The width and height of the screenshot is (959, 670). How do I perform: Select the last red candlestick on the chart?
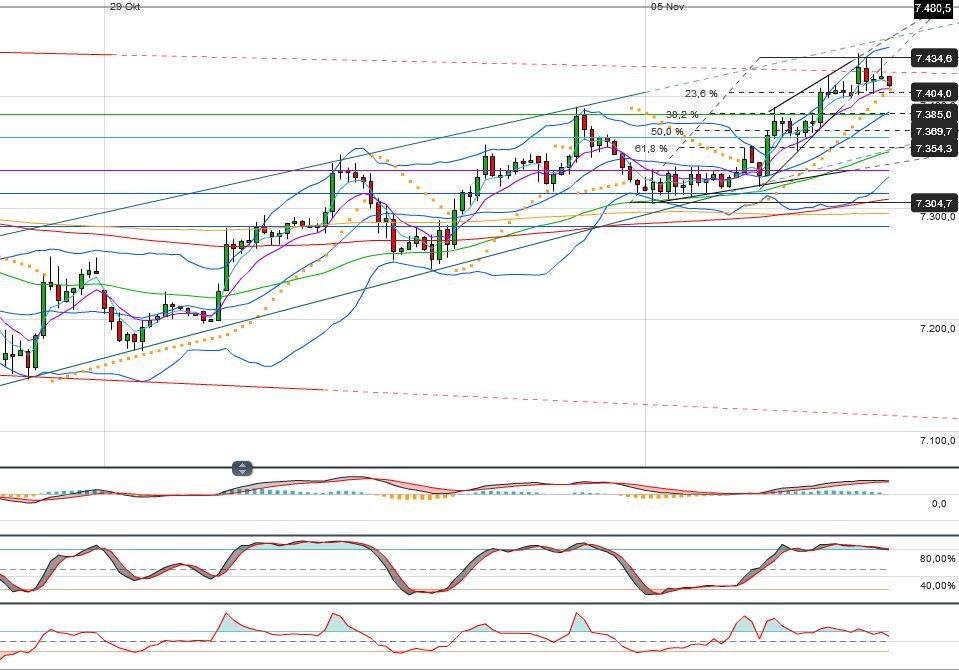[889, 82]
